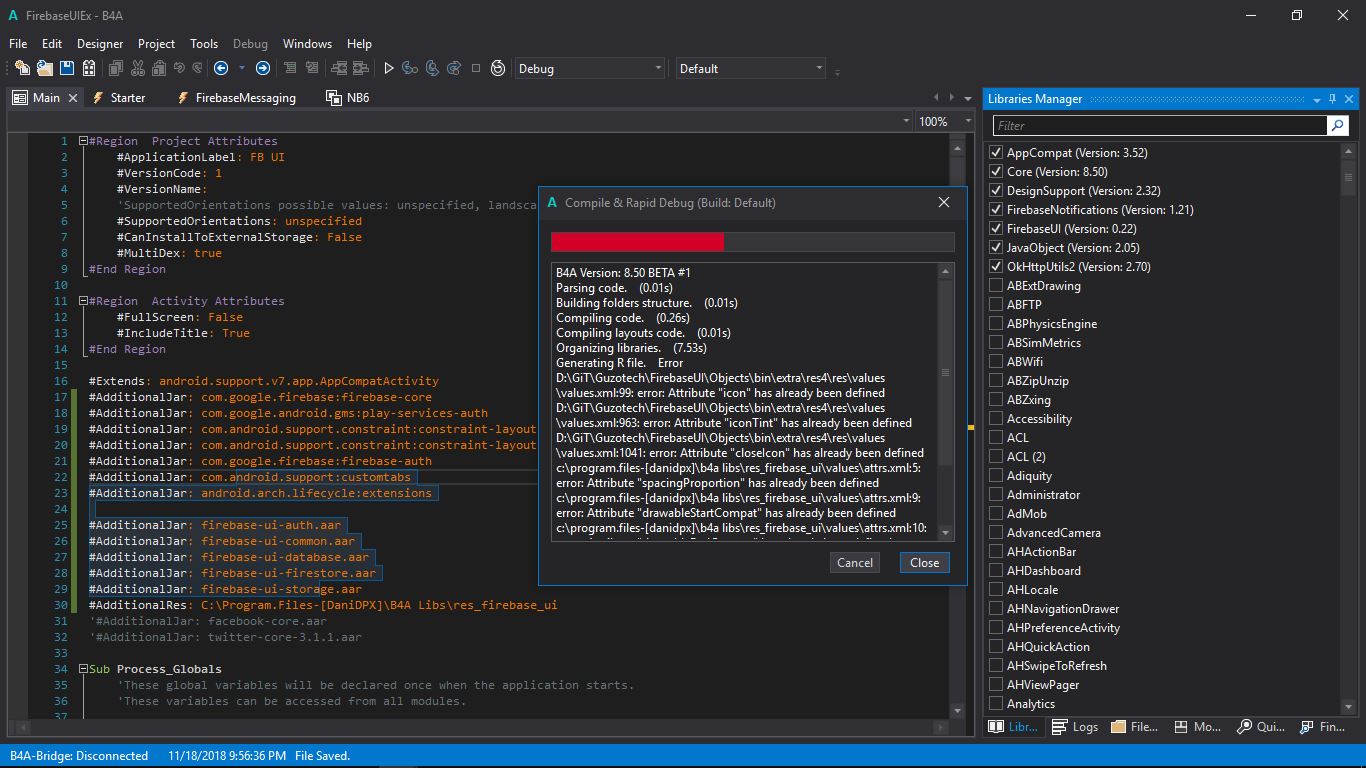Click the Libraries Manager filter field
Image resolution: width=1366 pixels, height=768 pixels.
pyautogui.click(x=1159, y=125)
